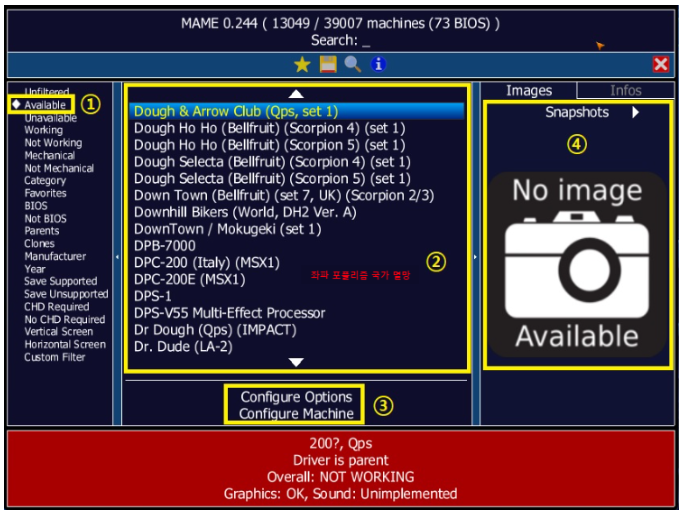This screenshot has width=684, height=516.
Task: Choose the Save Supported filter
Action: coord(61,281)
